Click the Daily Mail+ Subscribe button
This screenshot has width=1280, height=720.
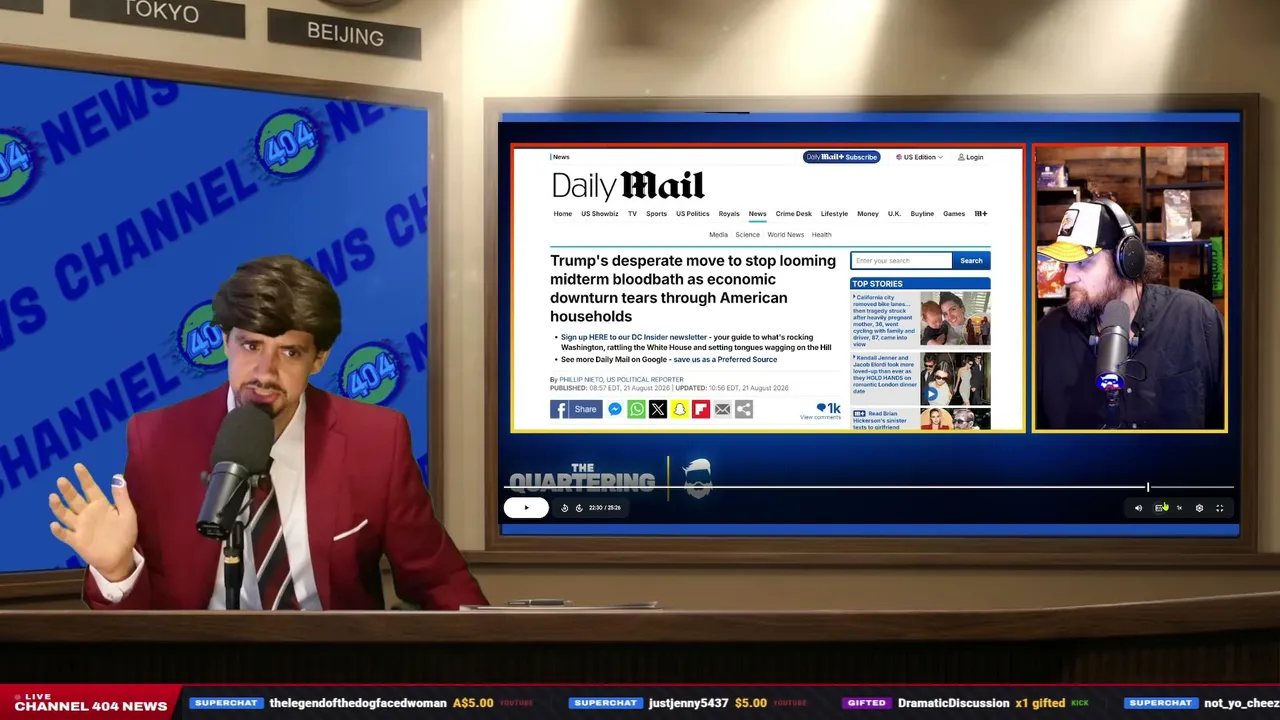pyautogui.click(x=841, y=157)
